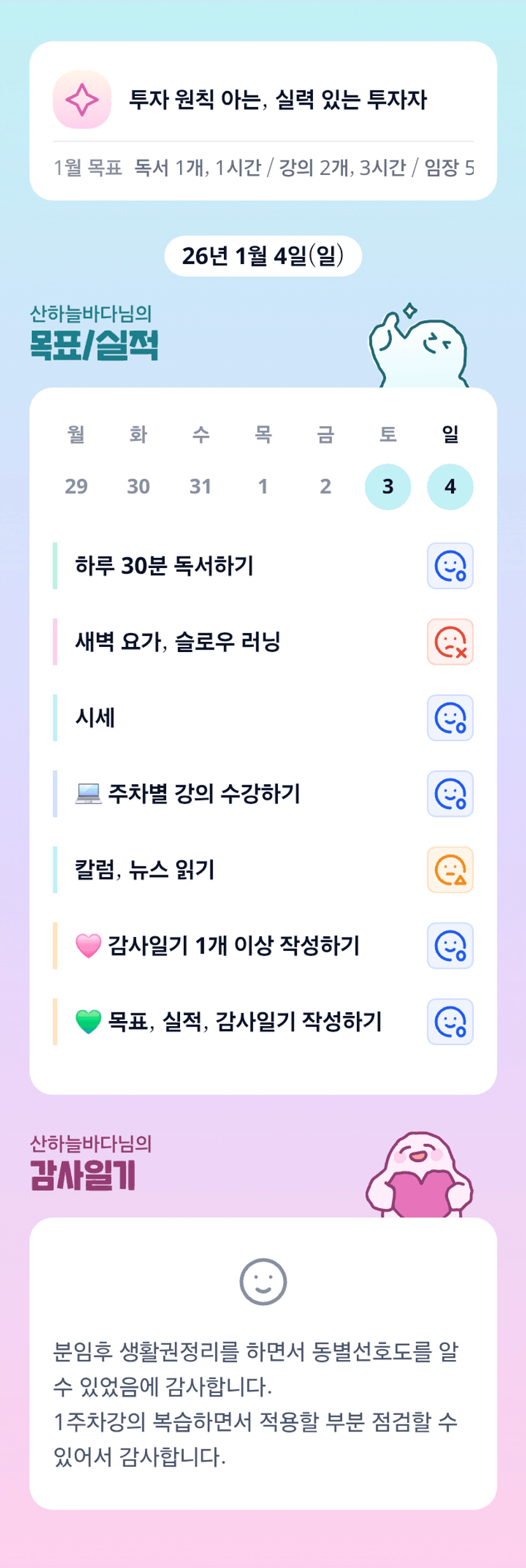Click the 1월 목표 summary line

click(x=263, y=168)
